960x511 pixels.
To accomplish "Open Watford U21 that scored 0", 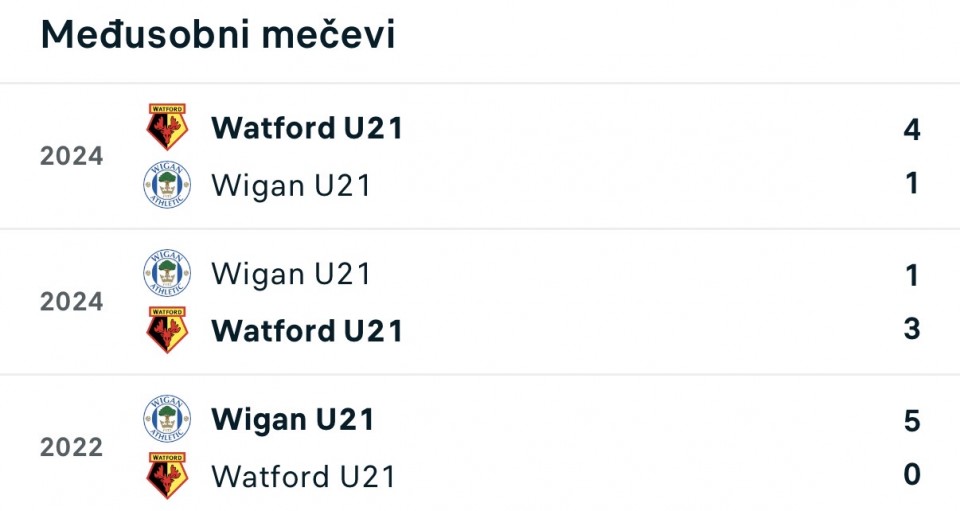I will [304, 476].
